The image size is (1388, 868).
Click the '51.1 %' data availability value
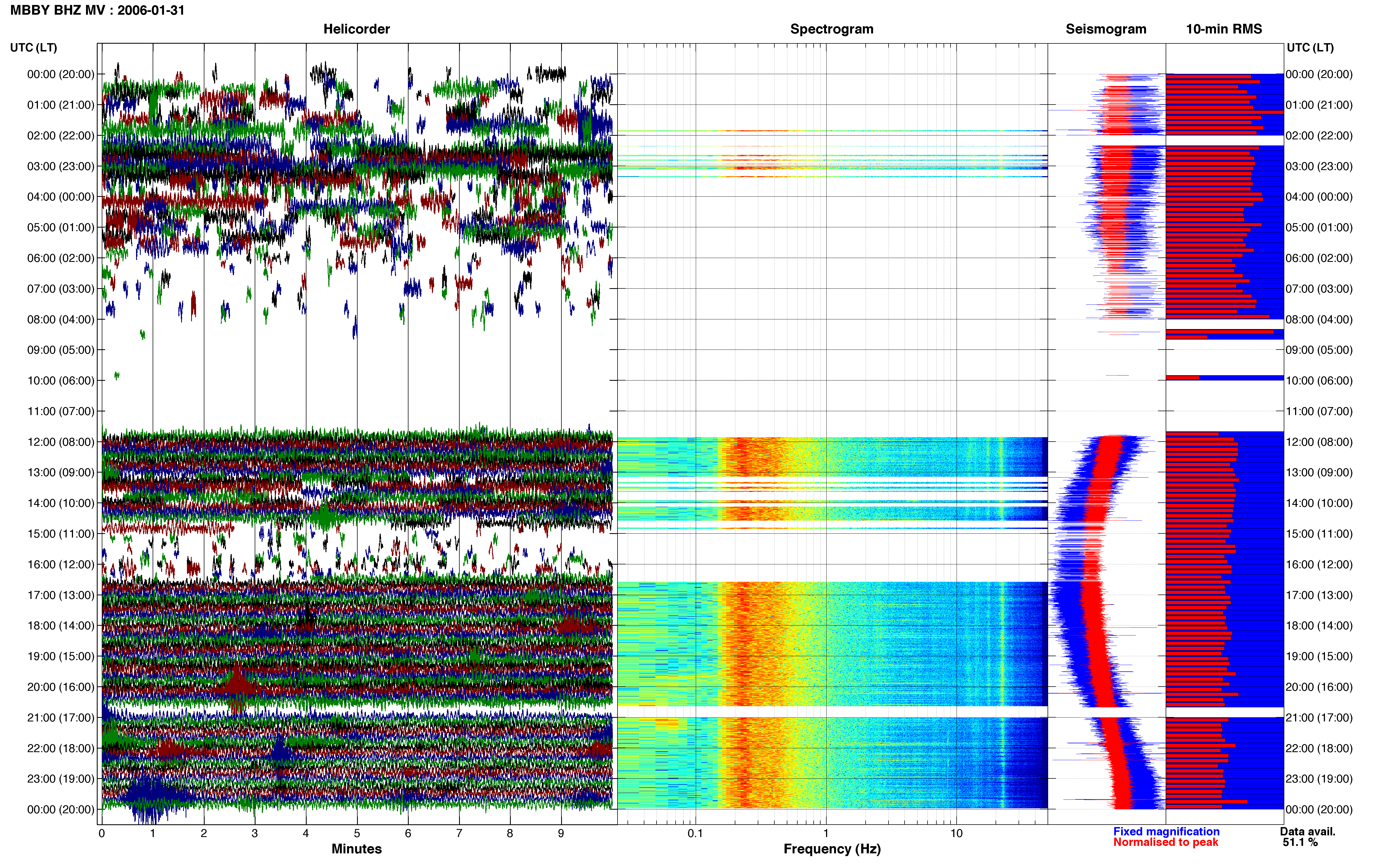(x=1301, y=842)
